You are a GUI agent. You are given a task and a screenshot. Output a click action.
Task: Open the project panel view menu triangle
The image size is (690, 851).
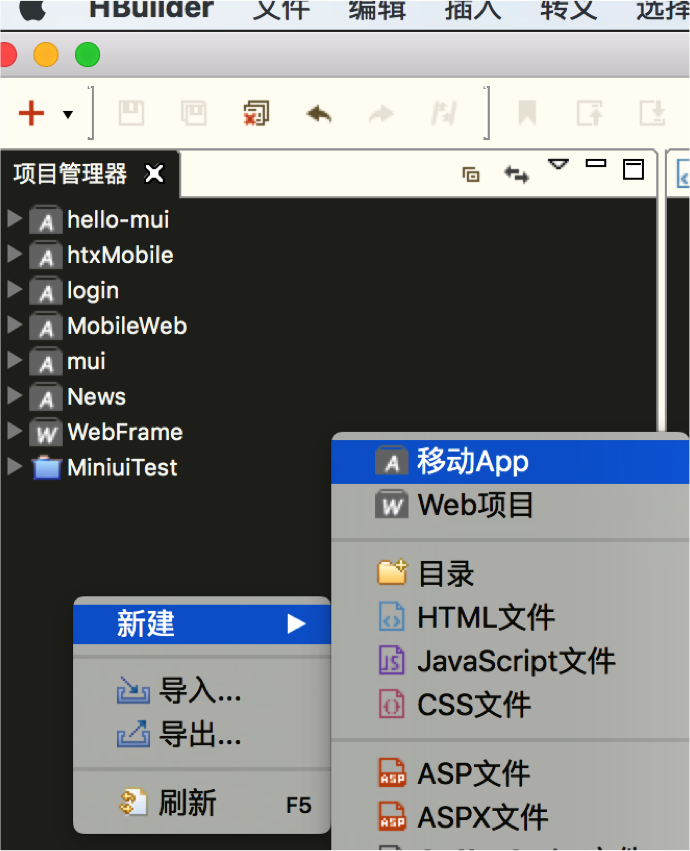(x=558, y=164)
